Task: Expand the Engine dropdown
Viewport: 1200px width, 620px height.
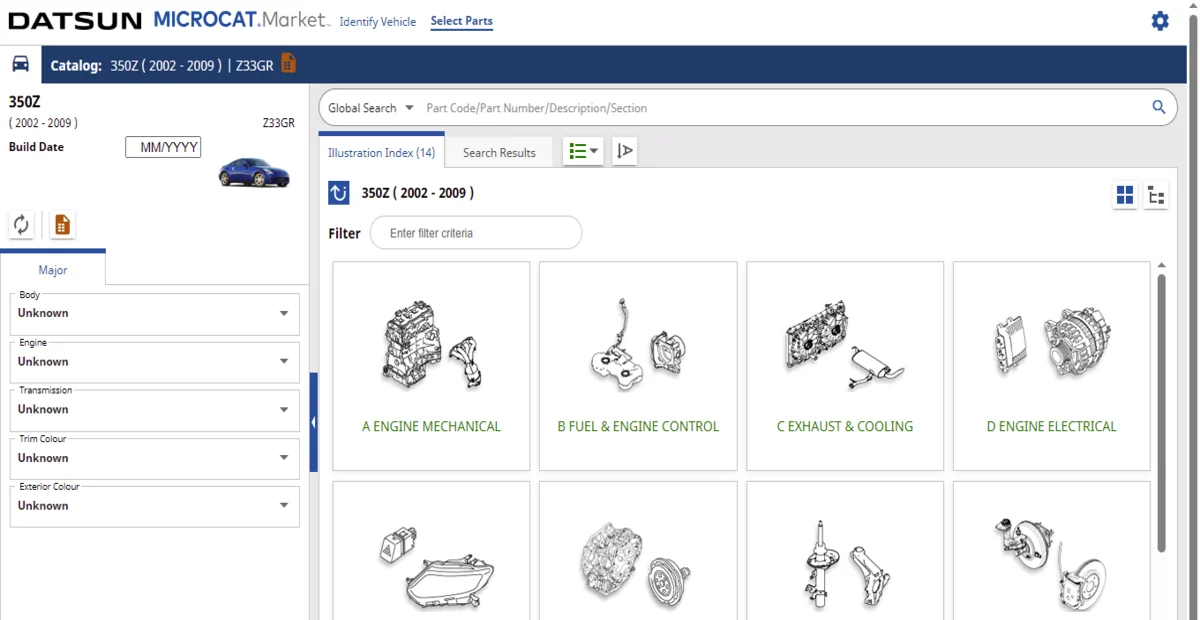Action: click(x=155, y=362)
